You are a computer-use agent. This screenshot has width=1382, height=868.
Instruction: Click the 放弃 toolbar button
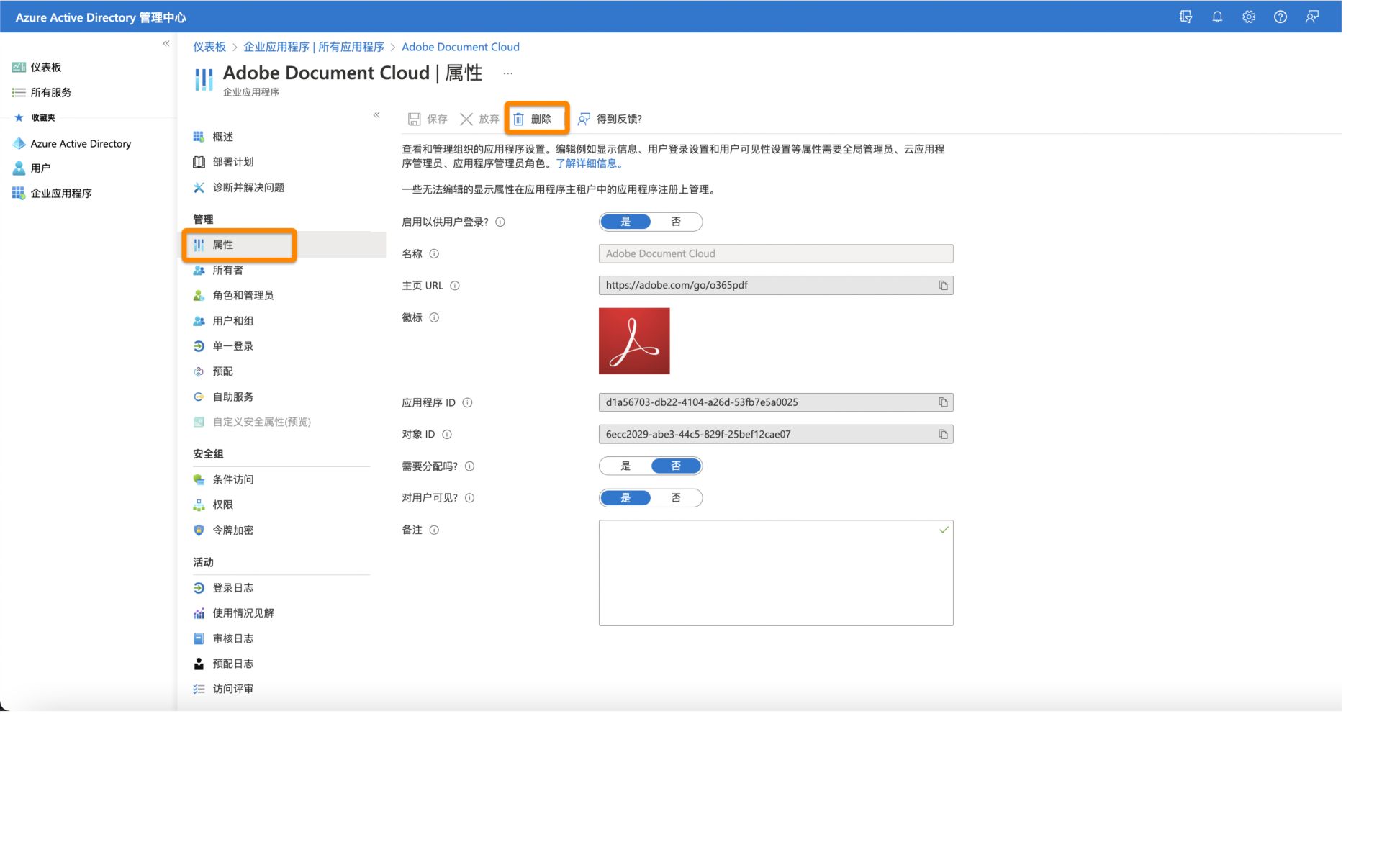[479, 119]
